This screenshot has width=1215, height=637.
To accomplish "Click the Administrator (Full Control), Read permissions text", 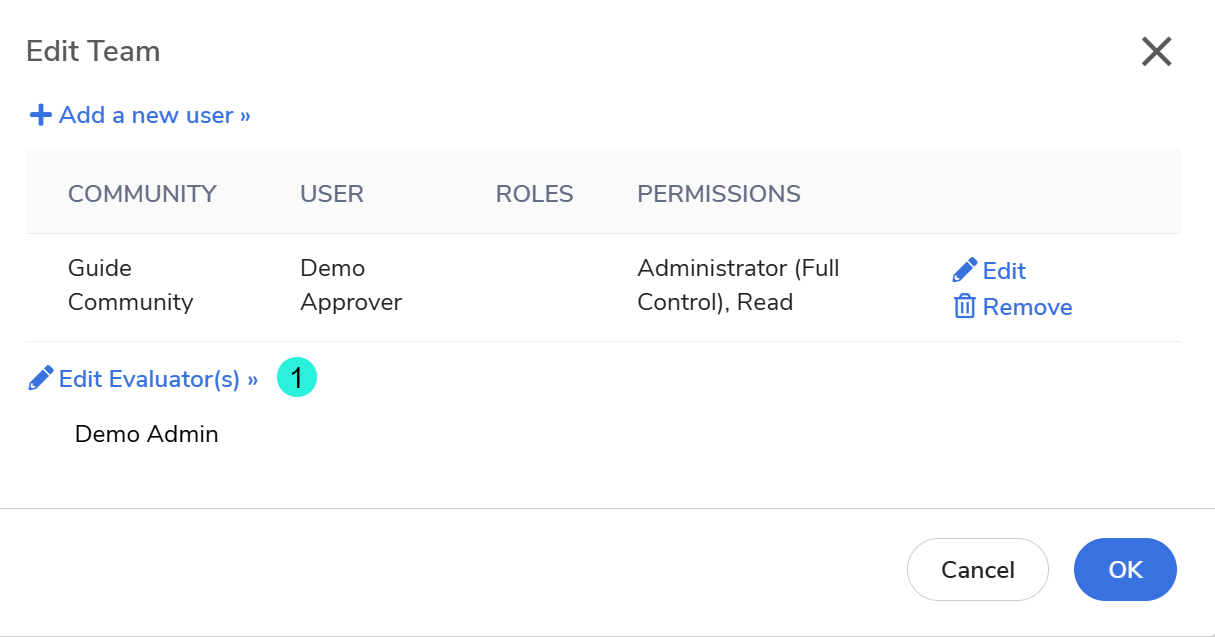I will [x=738, y=285].
